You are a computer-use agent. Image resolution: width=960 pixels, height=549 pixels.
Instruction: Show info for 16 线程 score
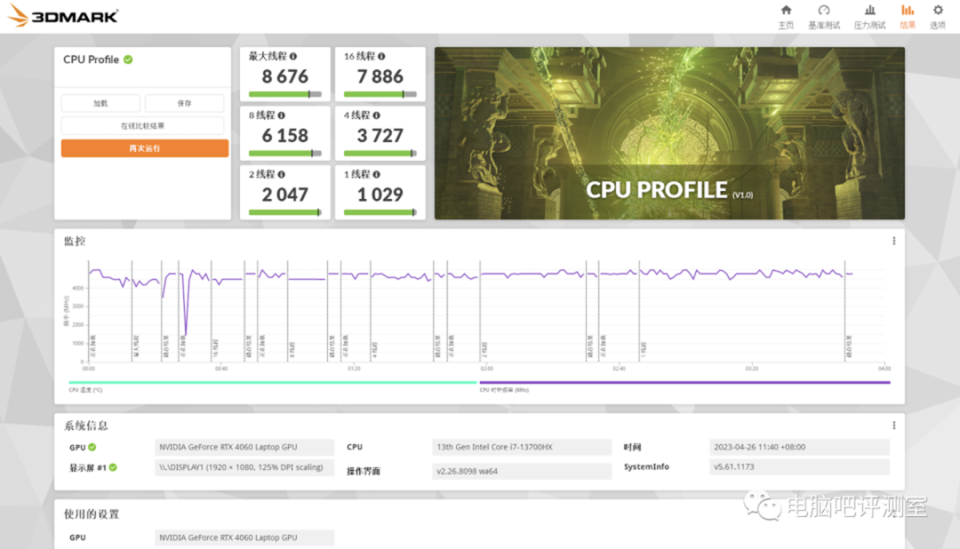(x=381, y=56)
